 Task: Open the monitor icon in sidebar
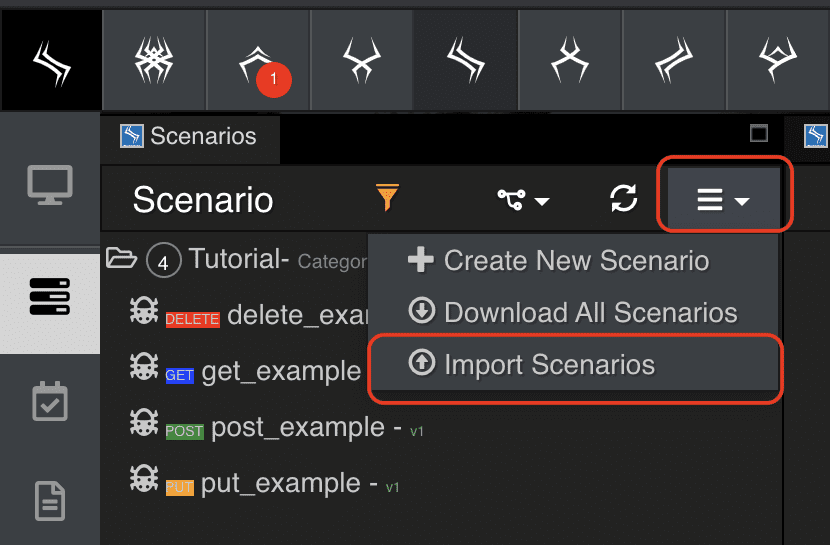tap(50, 185)
